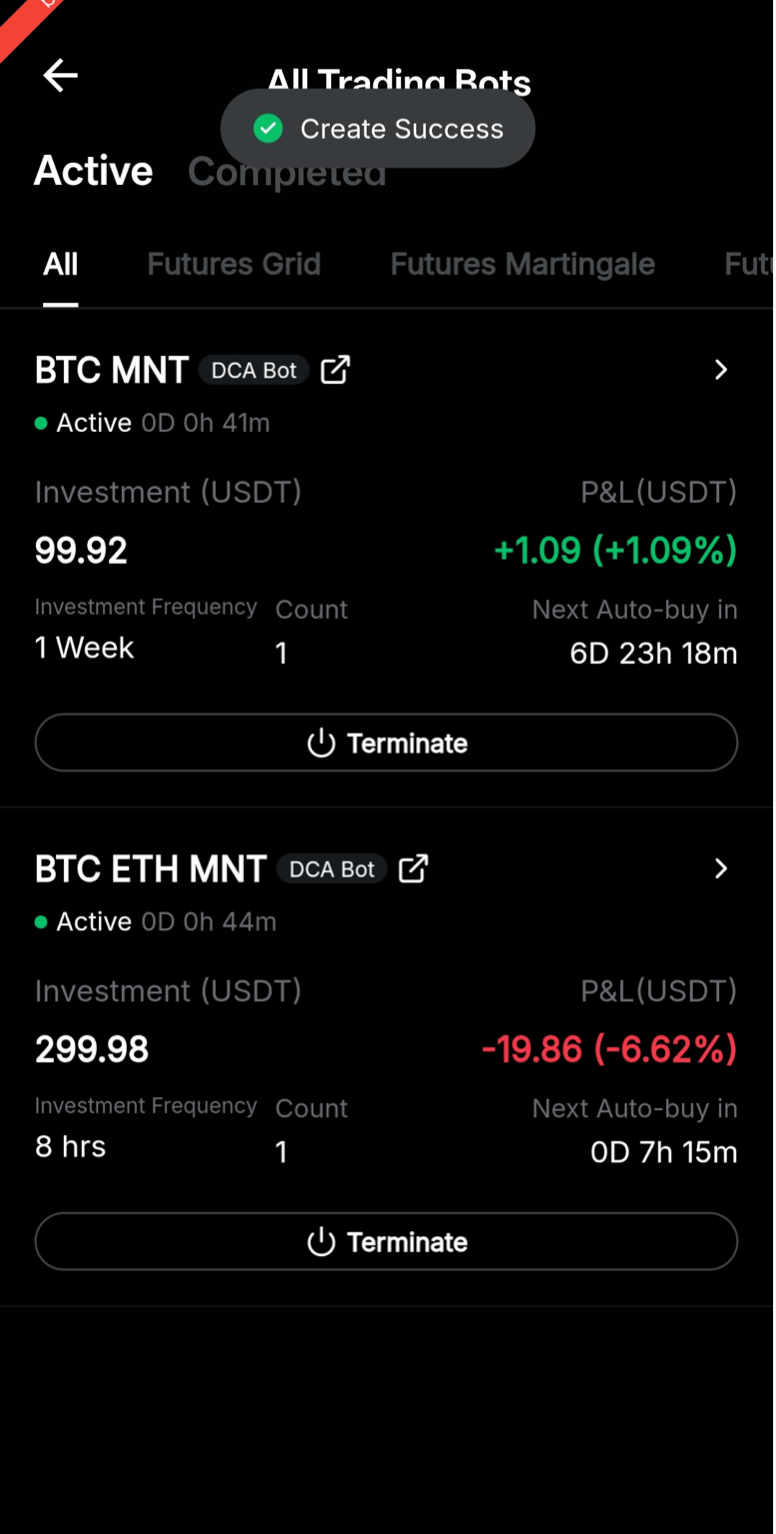Select the All filter tab
The width and height of the screenshot is (776, 1534).
tap(60, 264)
